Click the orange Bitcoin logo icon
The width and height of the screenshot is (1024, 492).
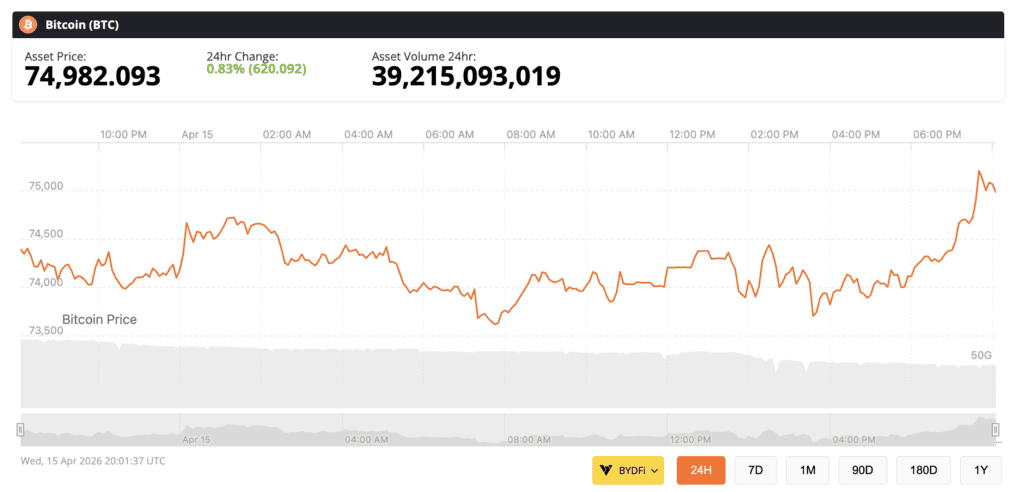(28, 24)
